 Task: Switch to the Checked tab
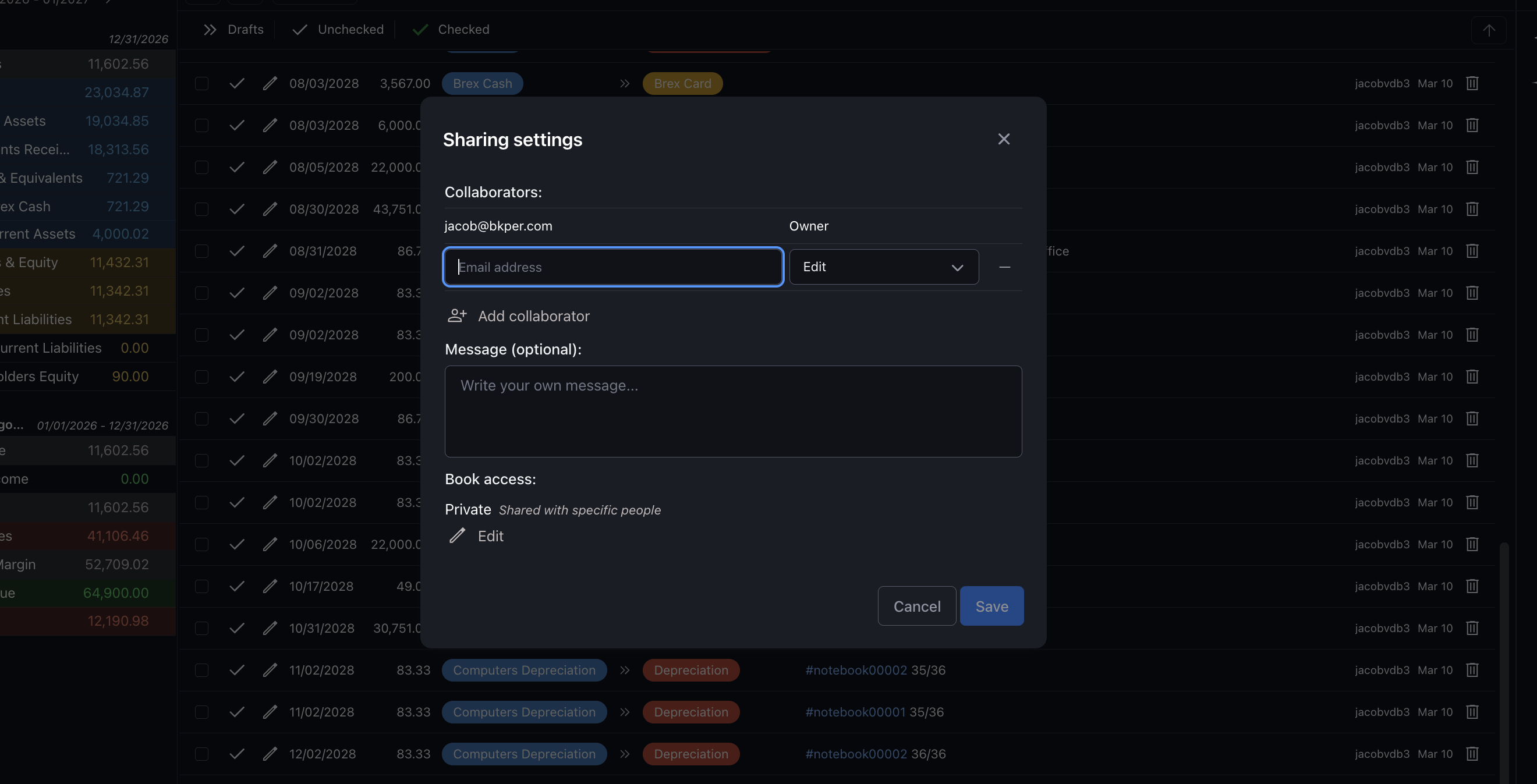[x=451, y=29]
